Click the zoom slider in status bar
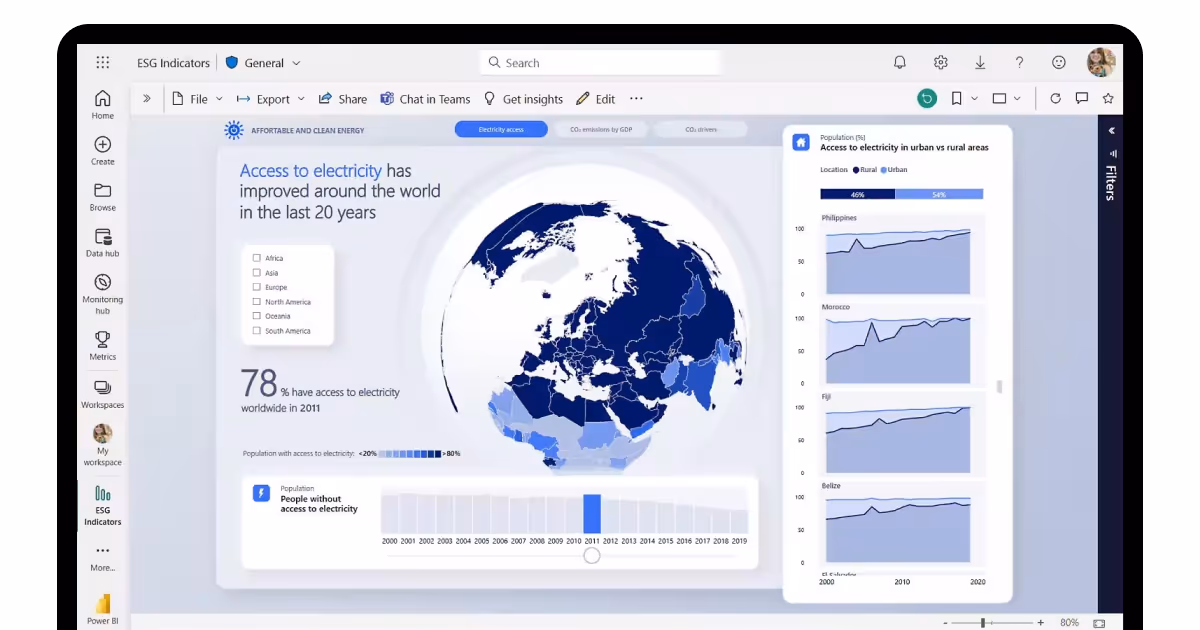Viewport: 1200px width, 630px height. point(983,623)
